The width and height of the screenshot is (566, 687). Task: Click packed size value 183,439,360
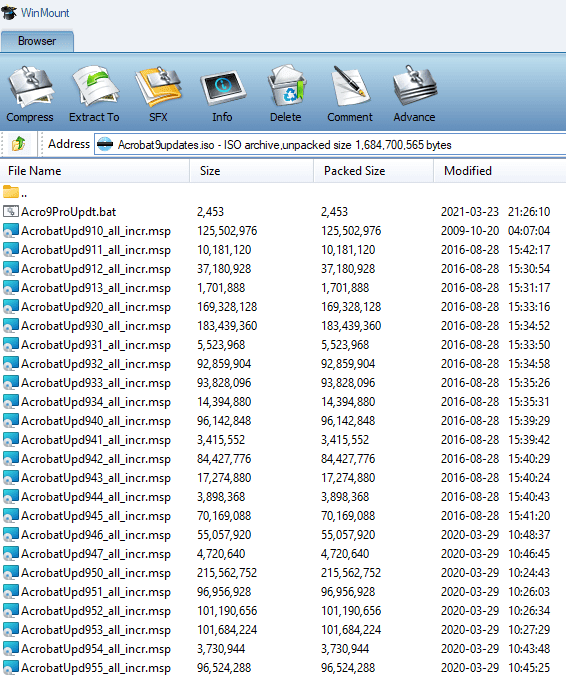tap(351, 326)
